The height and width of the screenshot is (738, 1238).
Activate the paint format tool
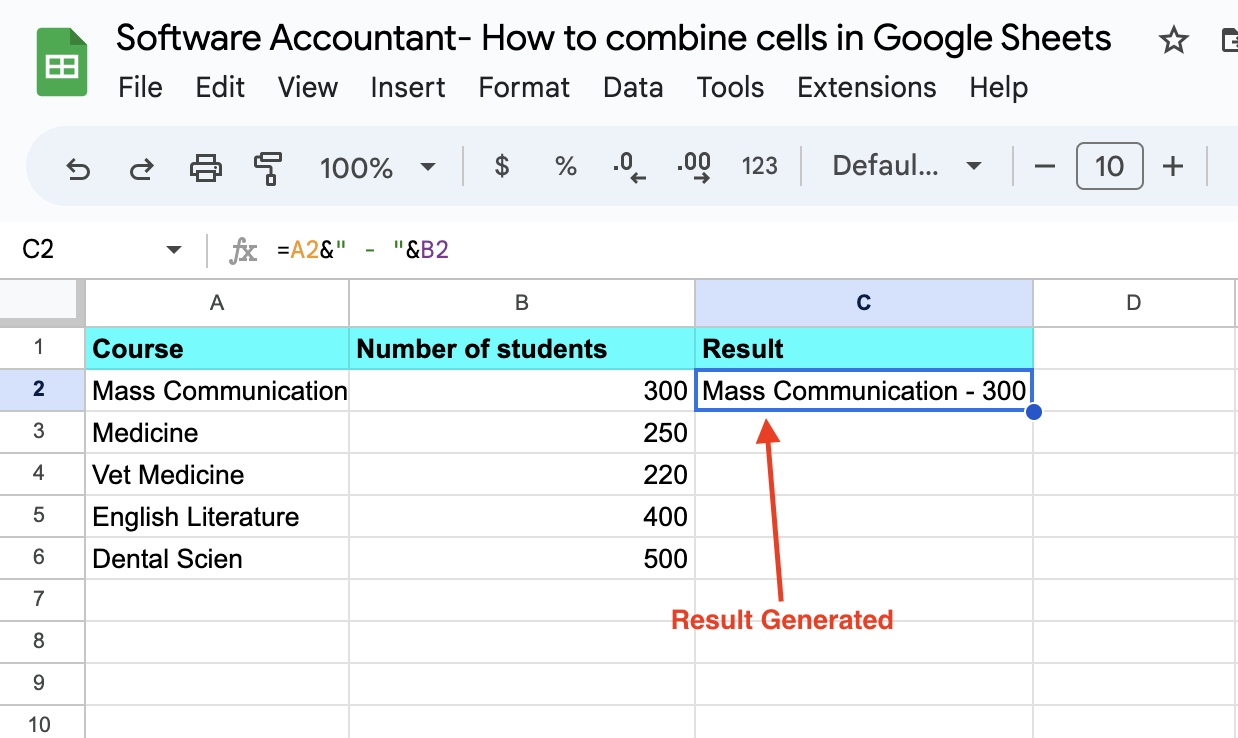[268, 167]
